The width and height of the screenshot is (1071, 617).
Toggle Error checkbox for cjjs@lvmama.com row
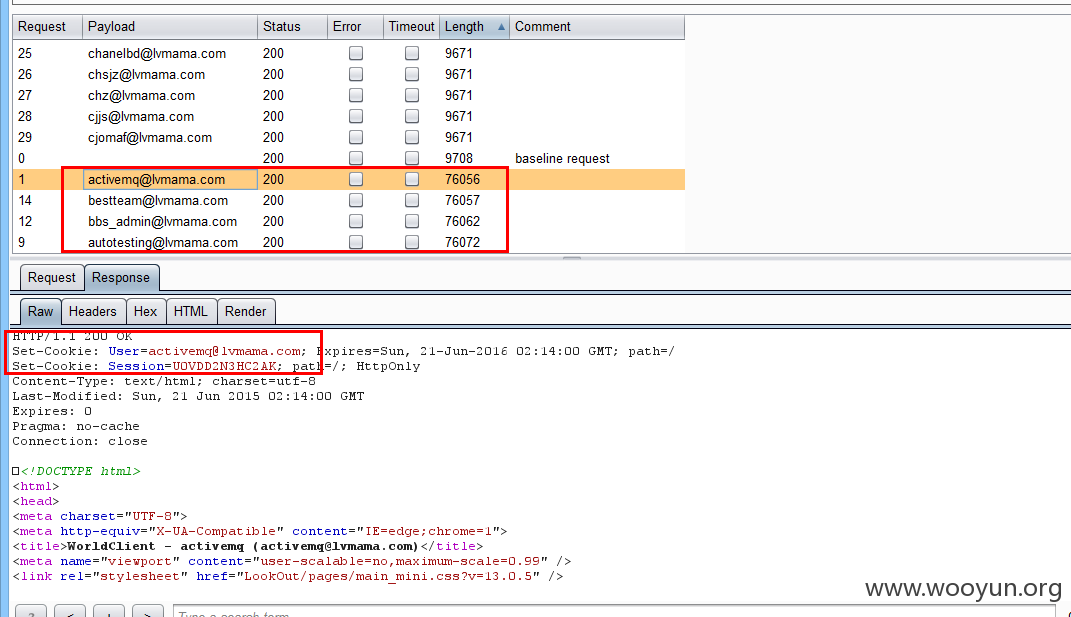click(356, 116)
